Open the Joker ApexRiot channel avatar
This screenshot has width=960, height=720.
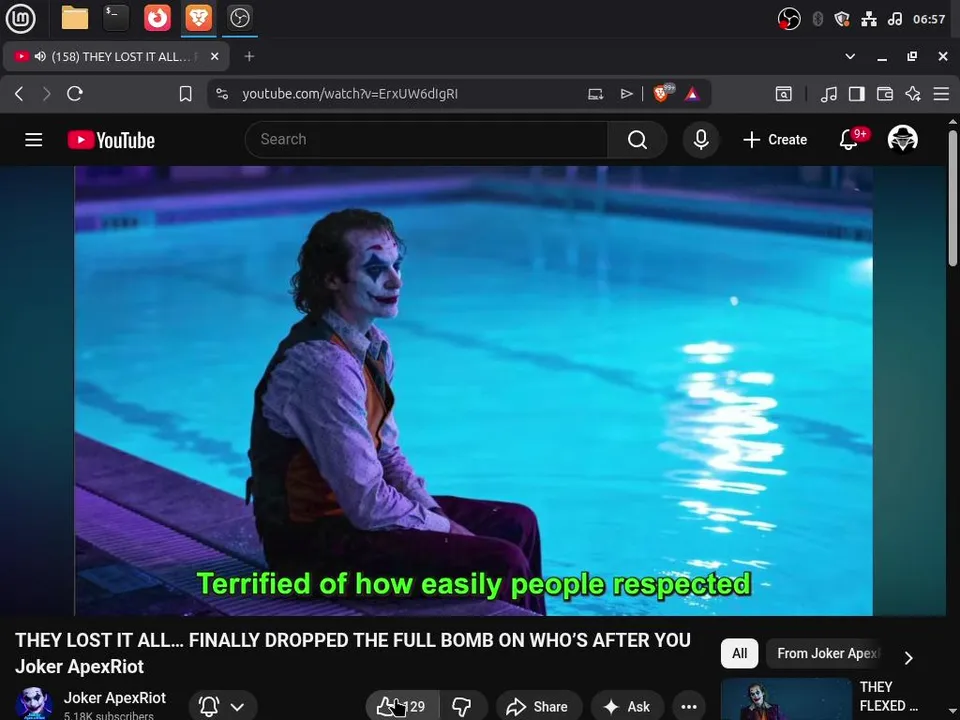33,703
